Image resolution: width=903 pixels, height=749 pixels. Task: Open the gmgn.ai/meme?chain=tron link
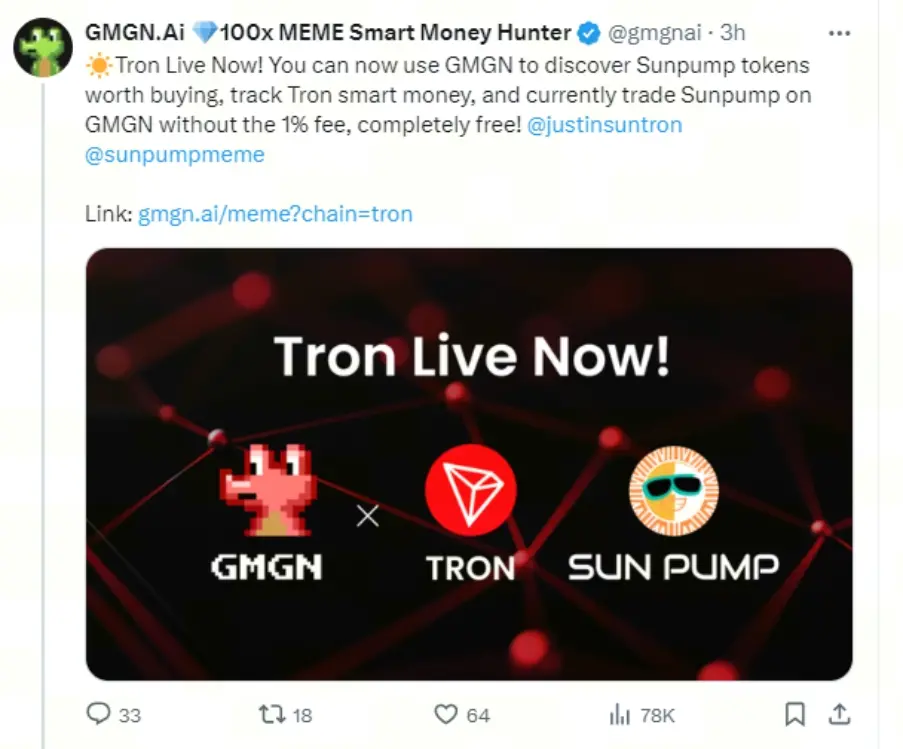(275, 214)
